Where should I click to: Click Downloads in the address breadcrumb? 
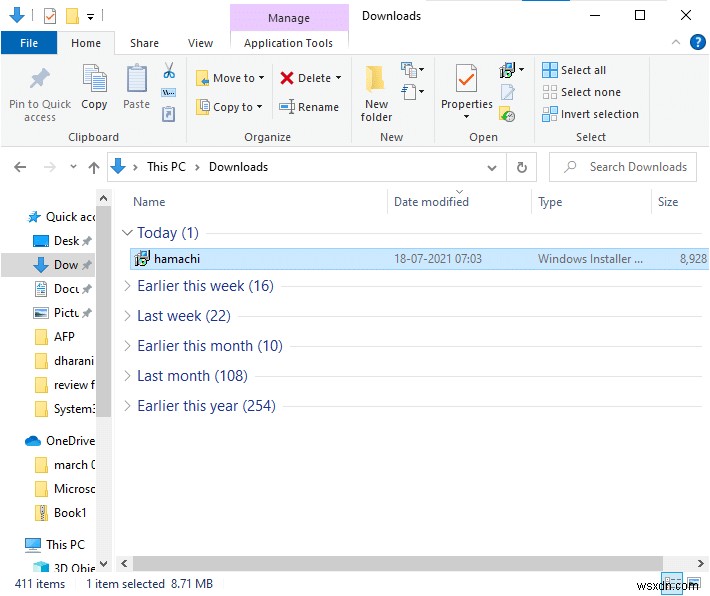[239, 167]
